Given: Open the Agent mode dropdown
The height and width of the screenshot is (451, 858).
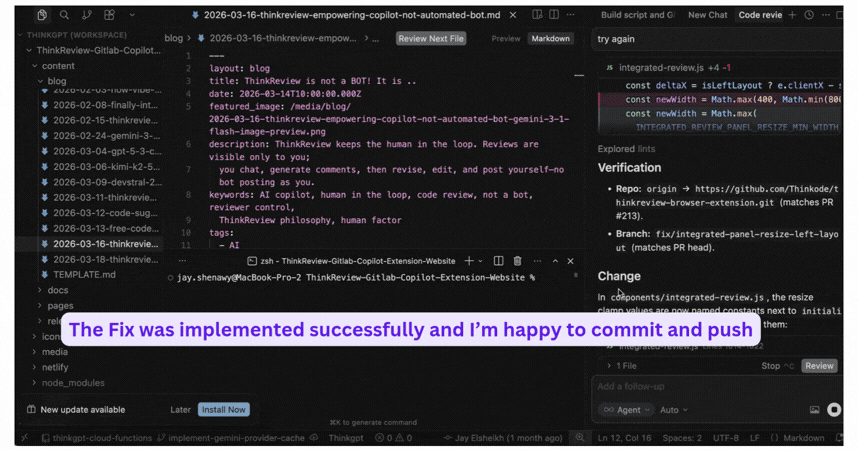Looking at the screenshot, I should point(627,409).
